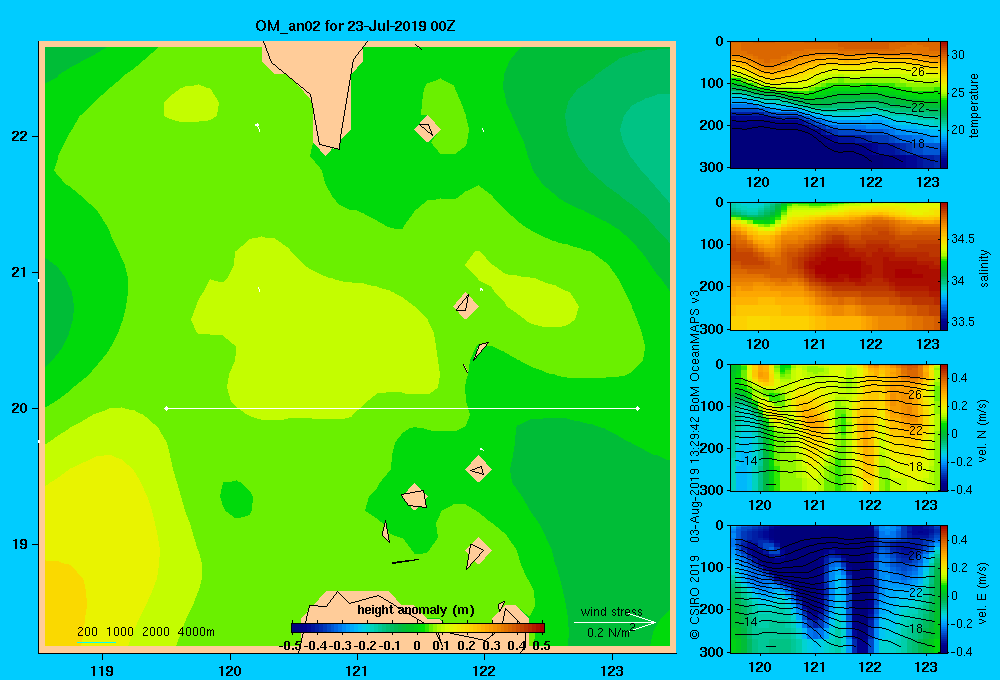Click the 'temperature' color bar label
The image size is (1000, 680).
974,105
